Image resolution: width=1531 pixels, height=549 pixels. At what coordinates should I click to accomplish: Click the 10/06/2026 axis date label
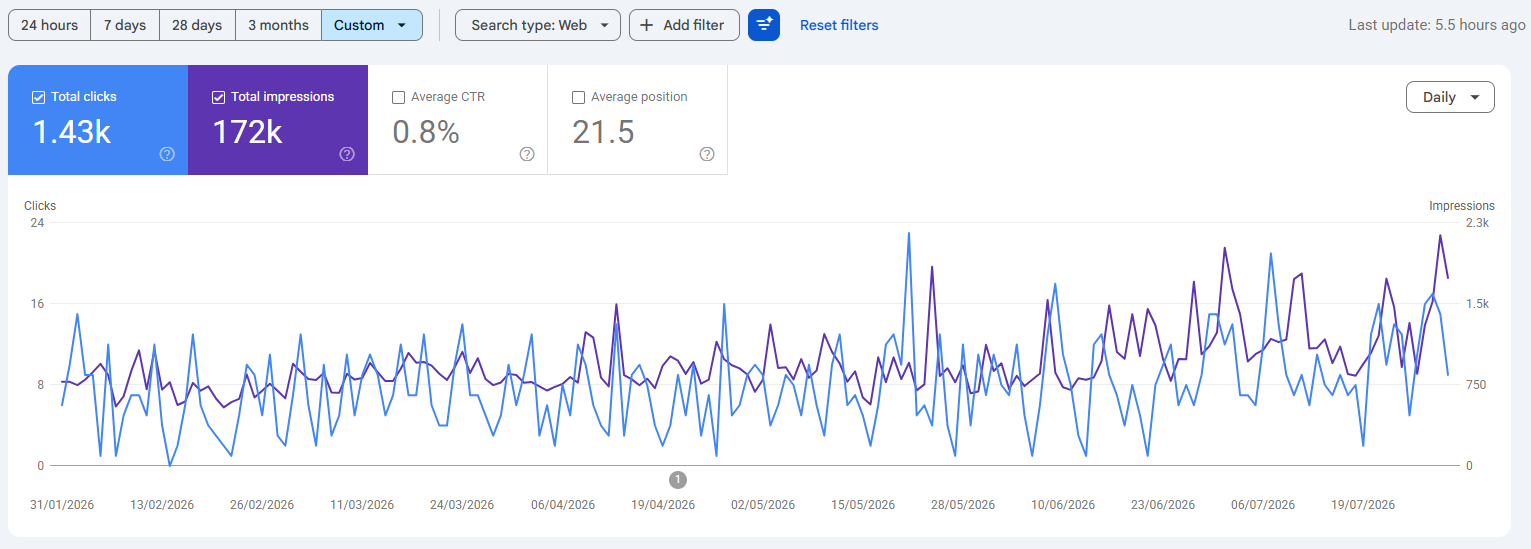click(1063, 505)
